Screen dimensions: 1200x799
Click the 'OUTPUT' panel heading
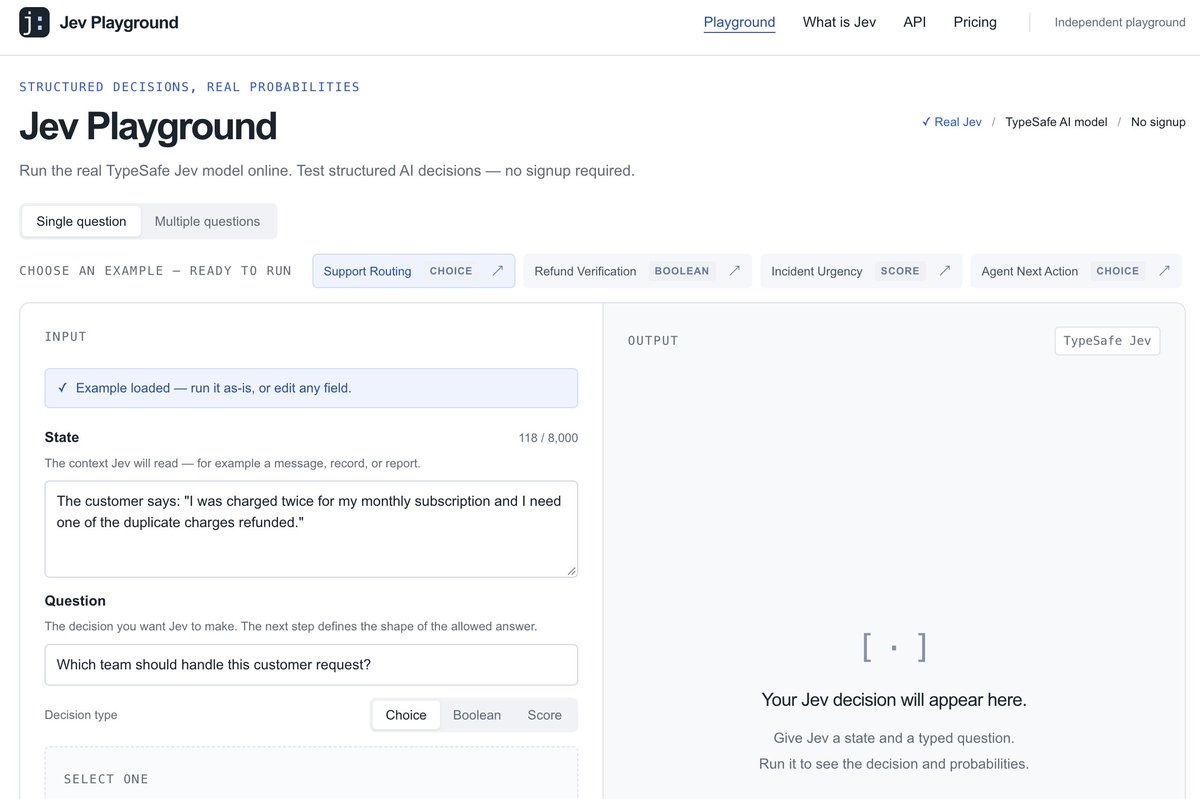(653, 341)
